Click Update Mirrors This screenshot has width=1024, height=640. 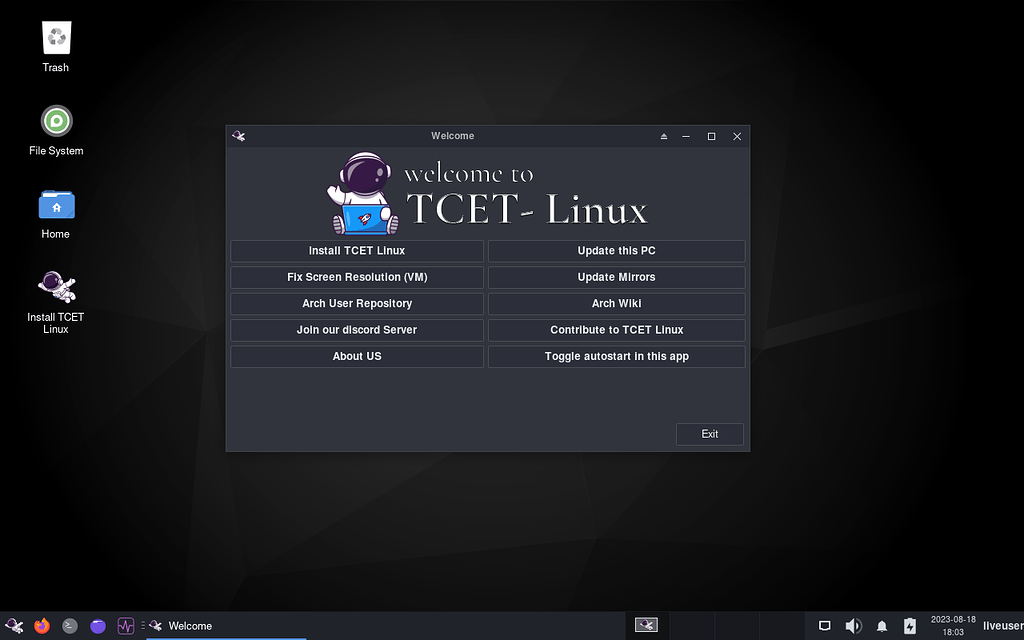[616, 277]
